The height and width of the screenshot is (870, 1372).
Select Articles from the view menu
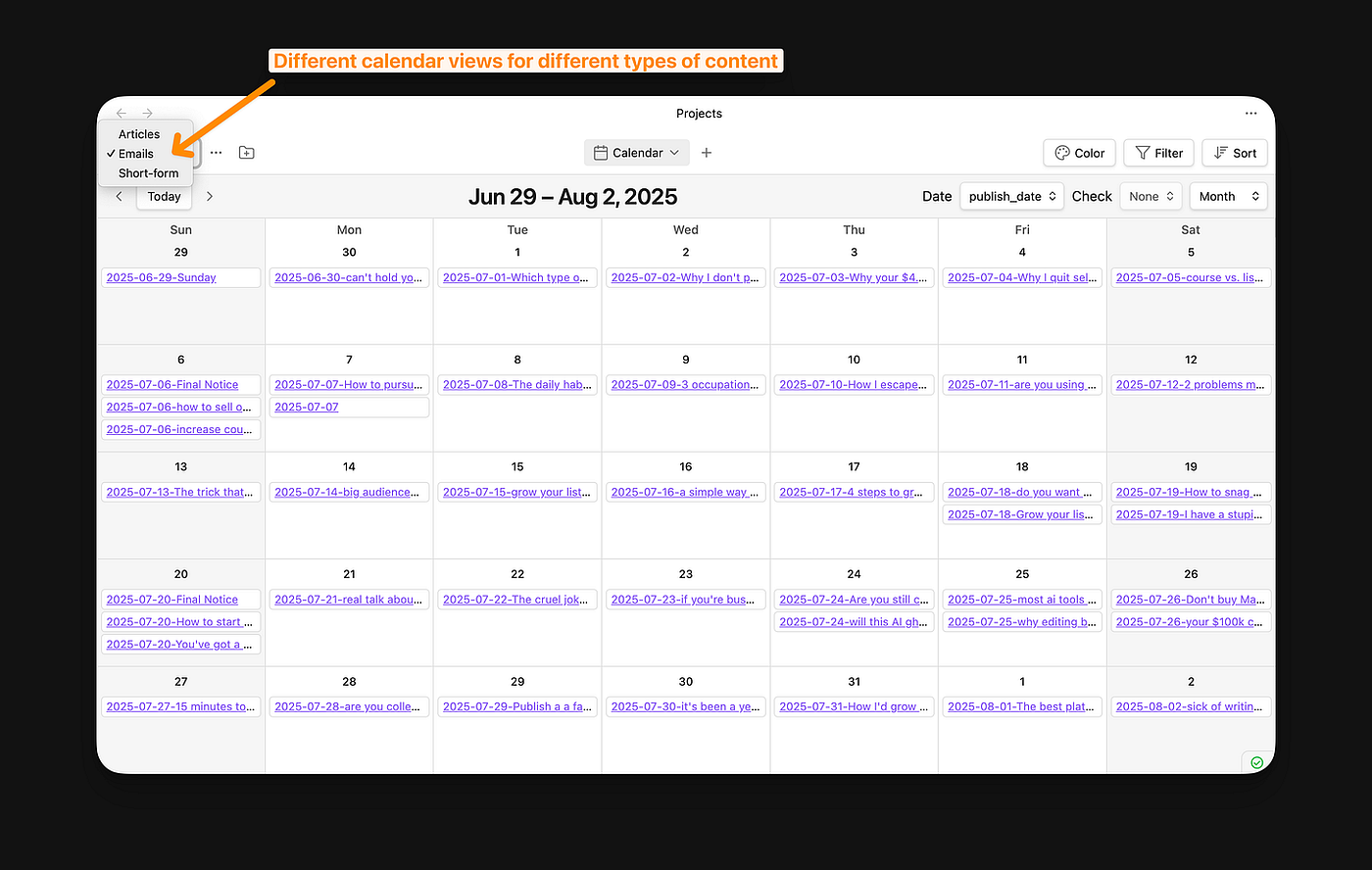point(139,134)
